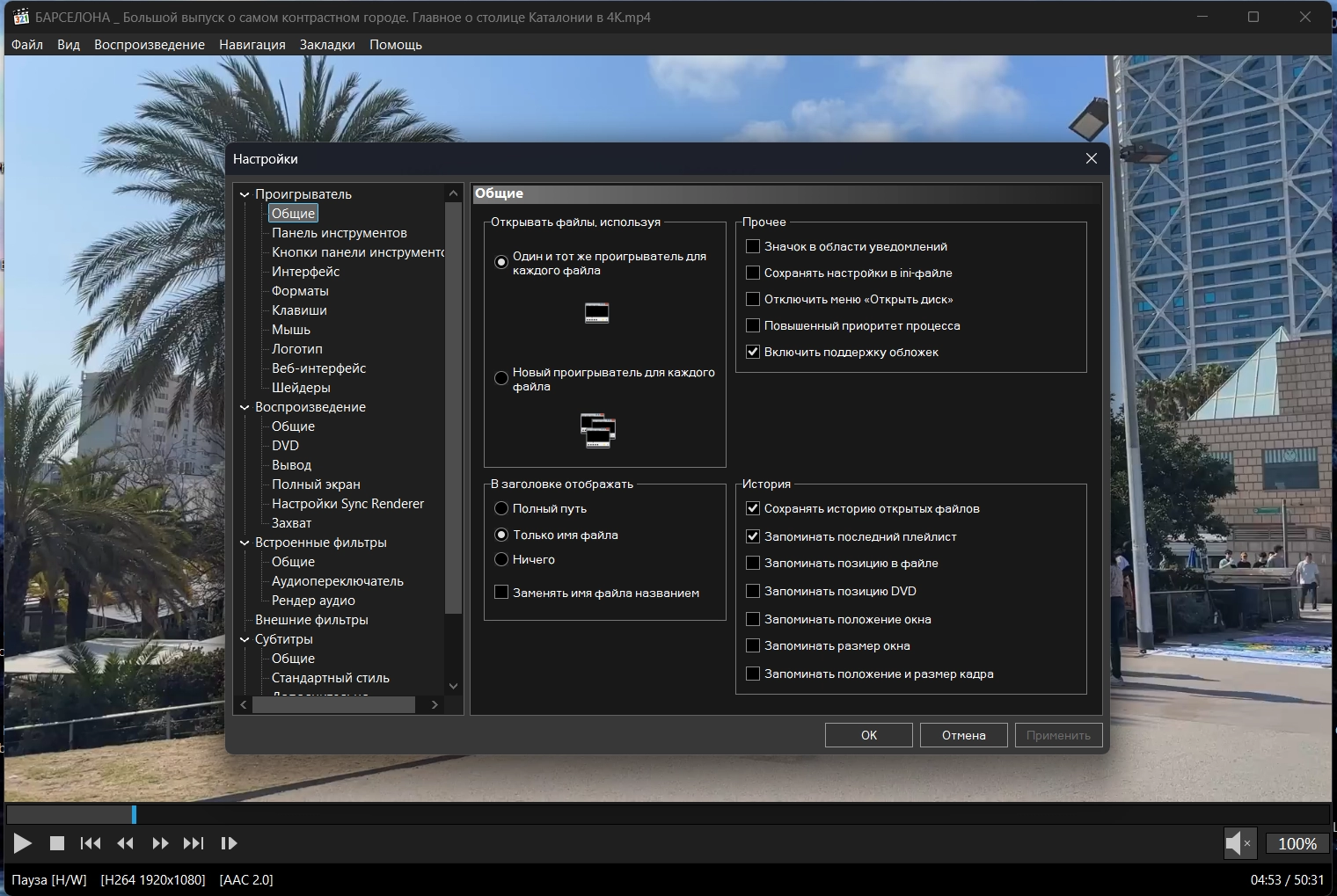The width and height of the screenshot is (1337, 896).
Task: Collapse the 'Субтитры' tree branch
Action: point(245,639)
